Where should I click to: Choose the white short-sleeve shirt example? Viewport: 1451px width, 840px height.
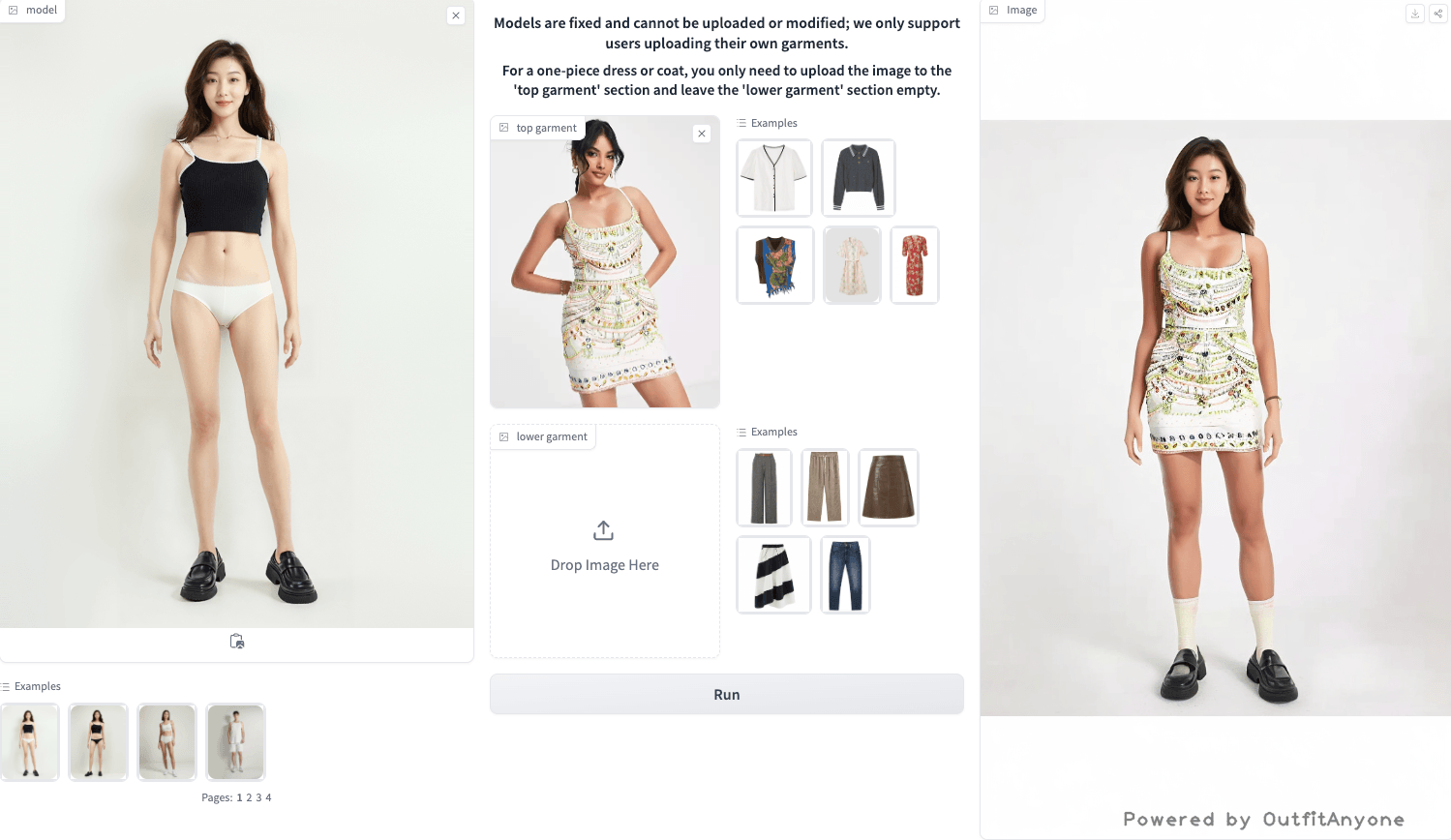point(773,178)
